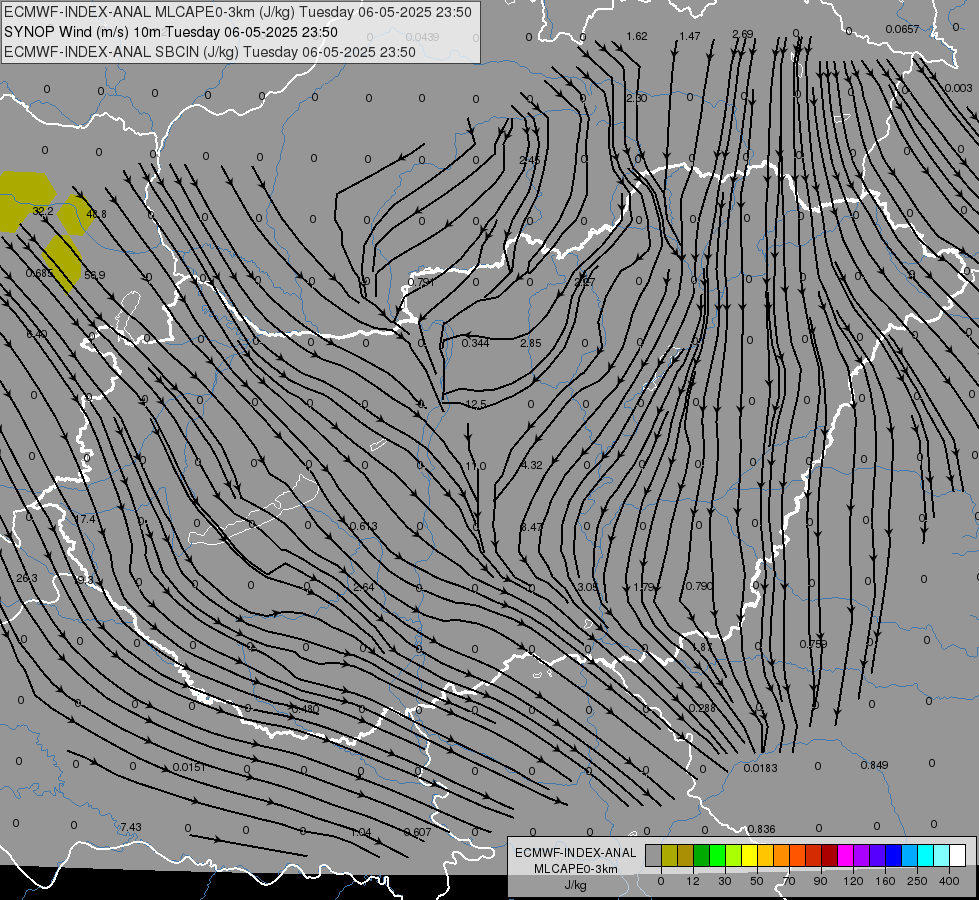Click the map value 0.791
The width and height of the screenshot is (979, 900).
click(421, 282)
